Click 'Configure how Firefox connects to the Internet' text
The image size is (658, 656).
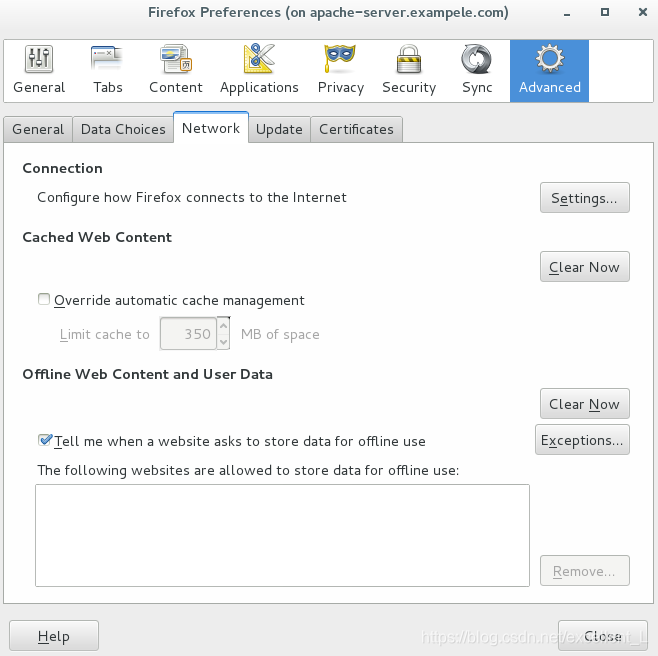tap(192, 197)
